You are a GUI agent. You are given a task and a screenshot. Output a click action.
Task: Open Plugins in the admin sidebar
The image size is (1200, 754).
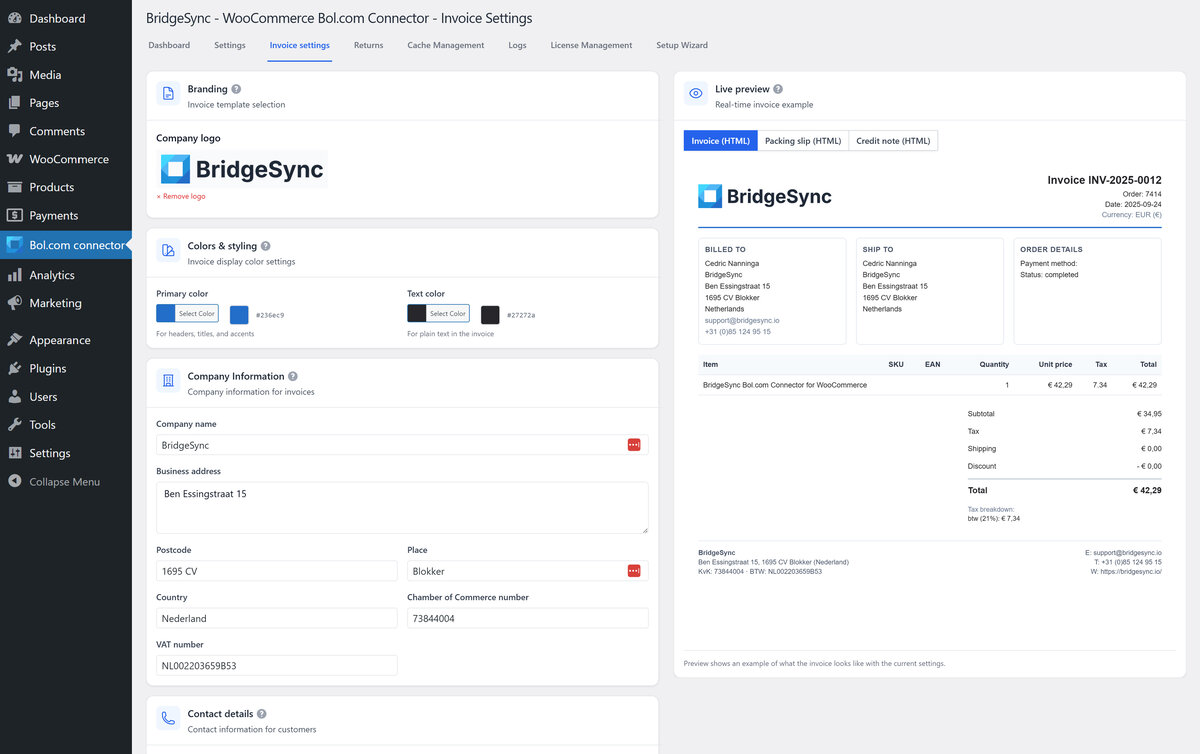(47, 368)
